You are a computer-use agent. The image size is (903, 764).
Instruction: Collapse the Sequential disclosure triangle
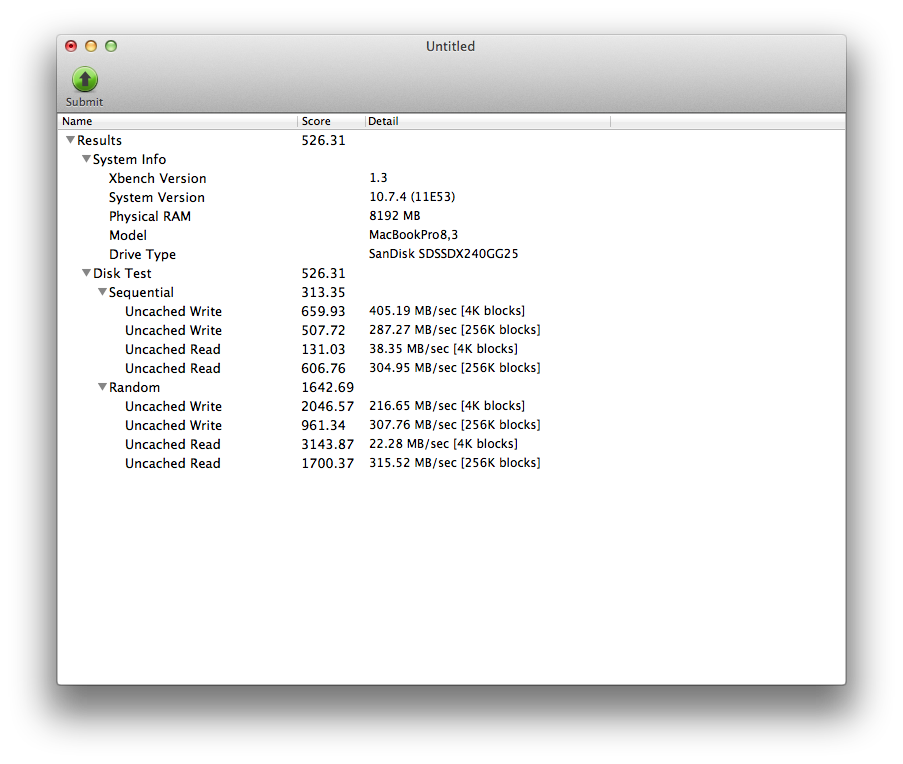click(102, 292)
